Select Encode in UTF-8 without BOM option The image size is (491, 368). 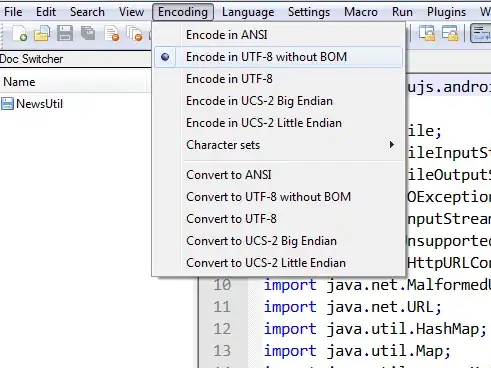click(278, 57)
